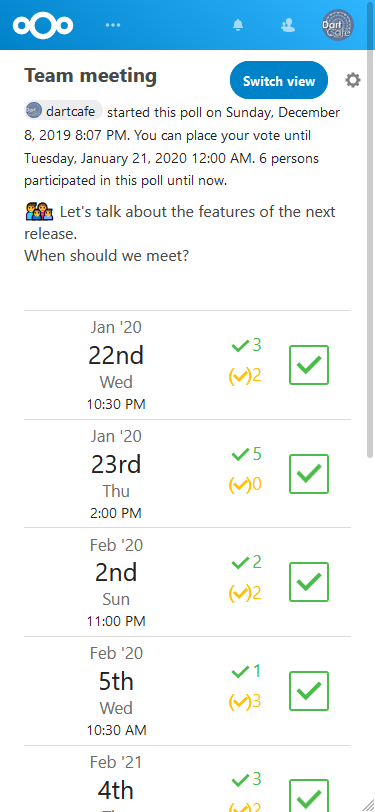Select the 23rd Thu 2:00 PM option
The width and height of the screenshot is (375, 812).
click(187, 474)
